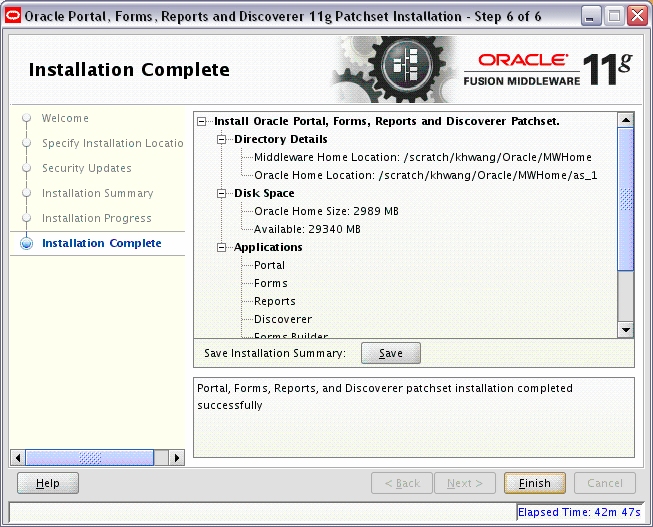Click summary tree scroll down arrow
The width and height of the screenshot is (653, 527).
coord(626,330)
